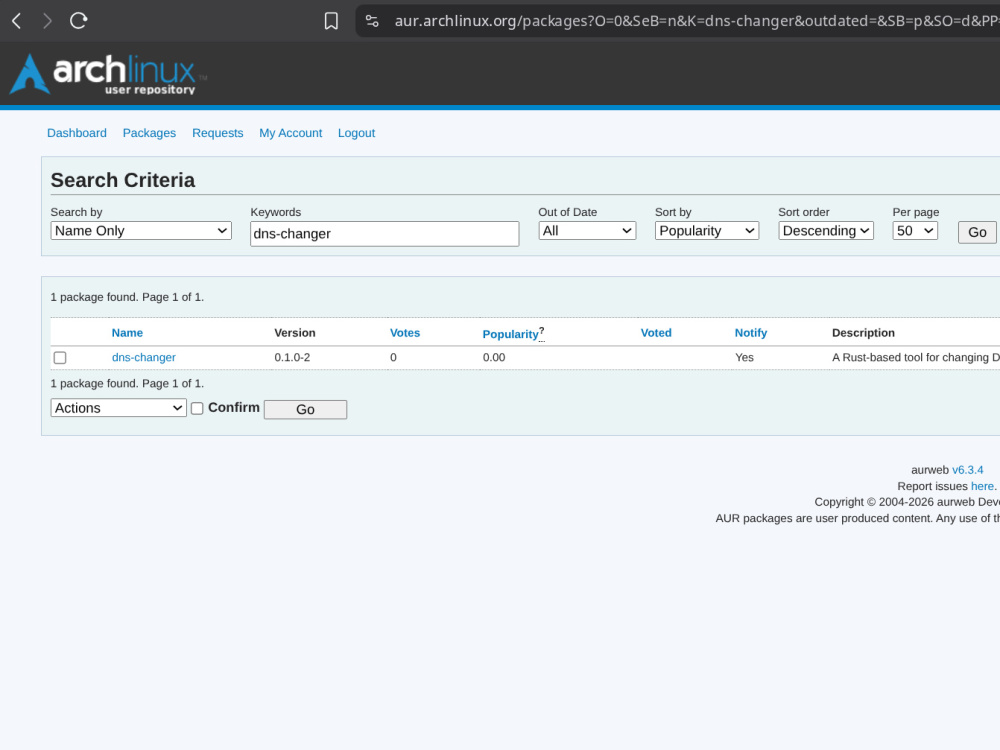Click the package description starting 'A Rust-based tool'
1000x750 pixels.
(x=915, y=357)
